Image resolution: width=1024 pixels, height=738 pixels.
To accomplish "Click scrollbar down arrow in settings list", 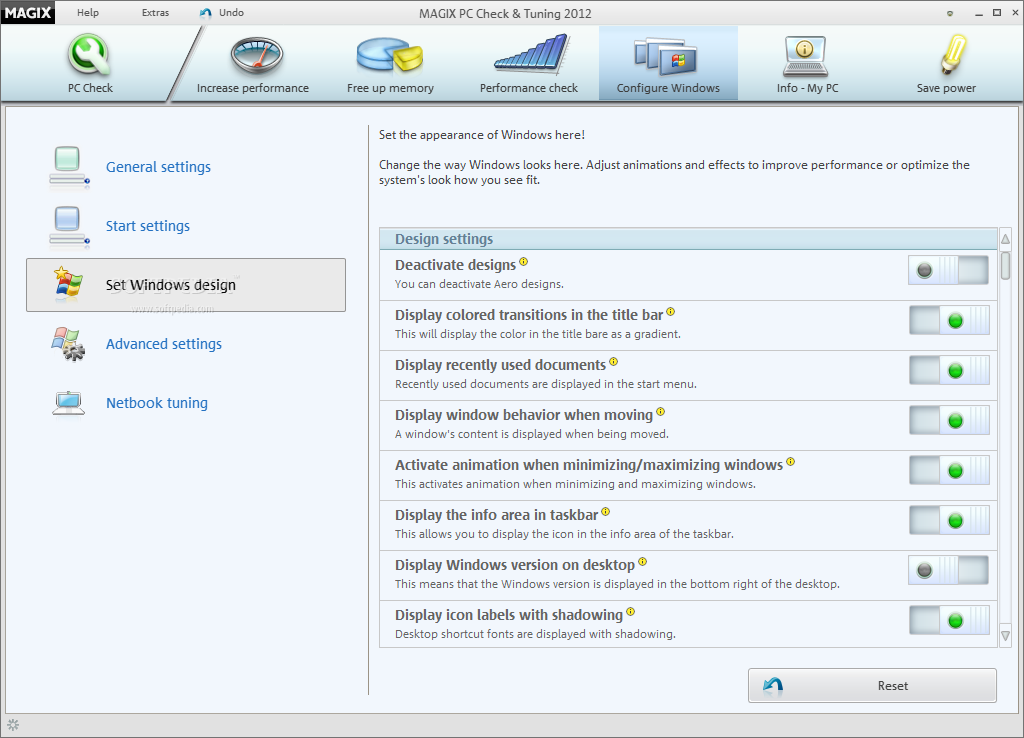I will coord(1006,635).
